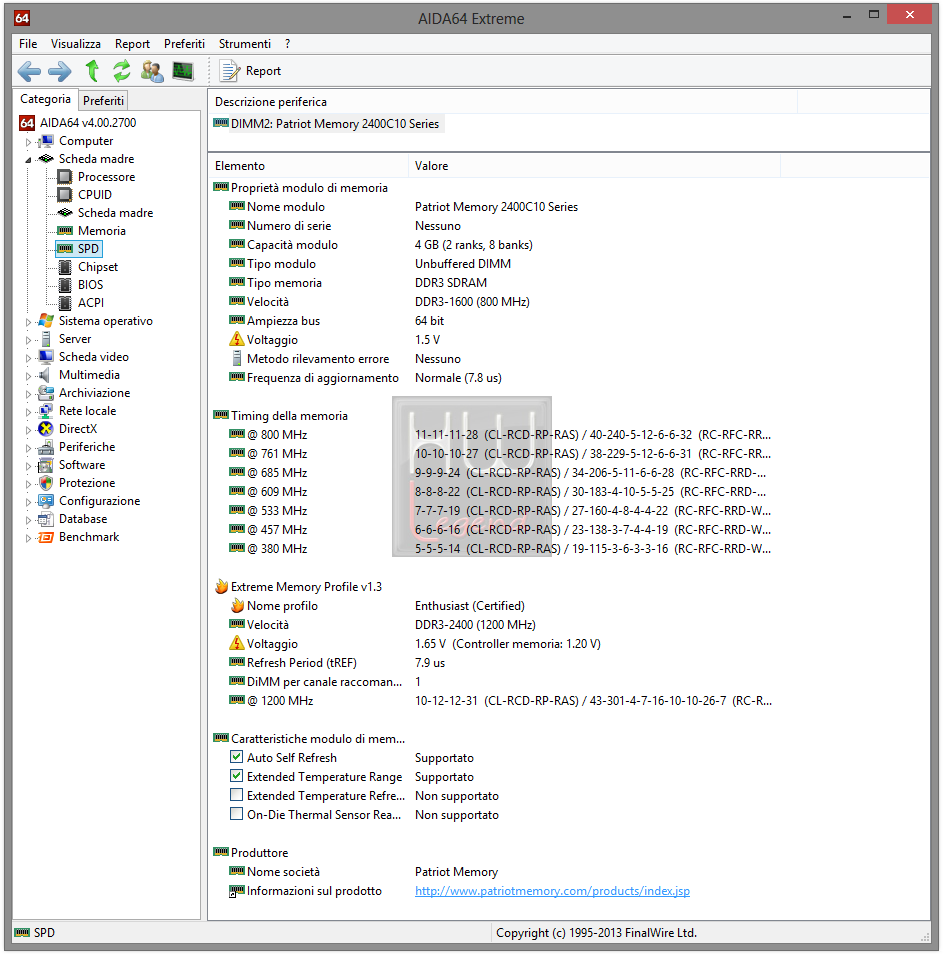Select the Nome profilo Enthusiast row

tap(377, 606)
